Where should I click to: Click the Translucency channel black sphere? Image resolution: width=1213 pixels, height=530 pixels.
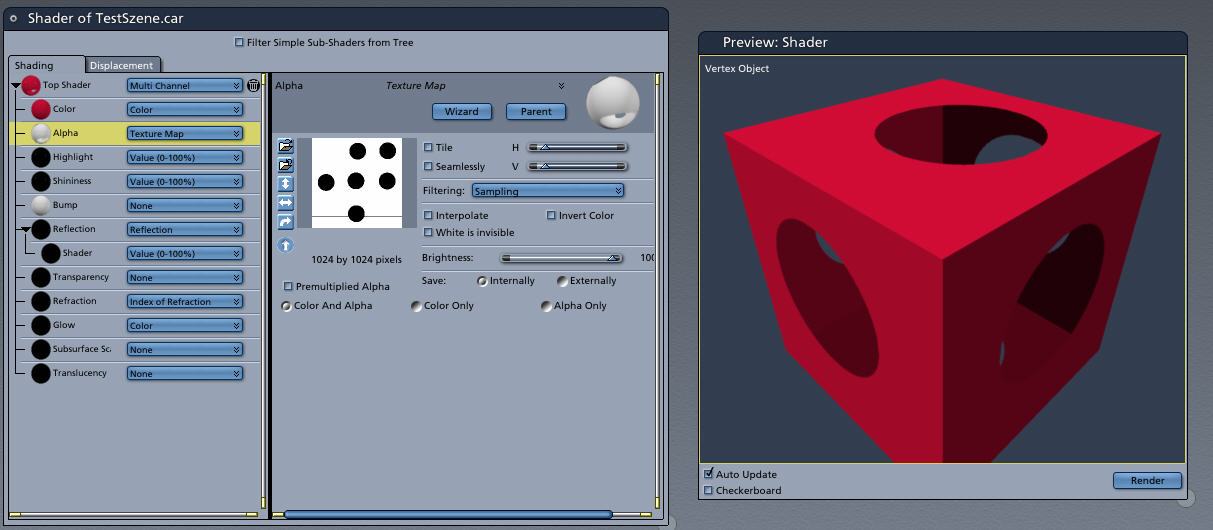pyautogui.click(x=41, y=373)
